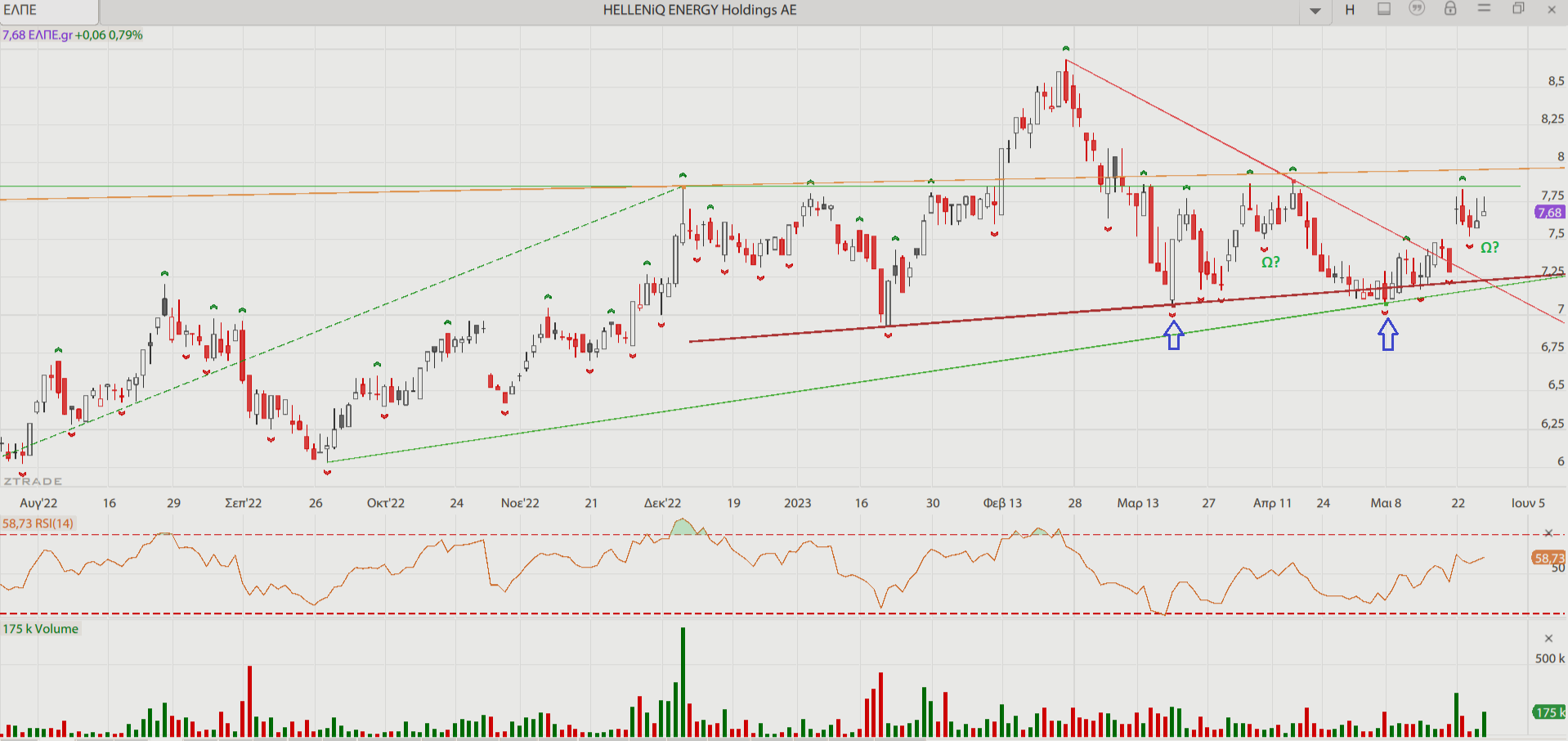Viewport: 1568px width, 741px height.
Task: Close the chart window
Action: pos(1552,10)
